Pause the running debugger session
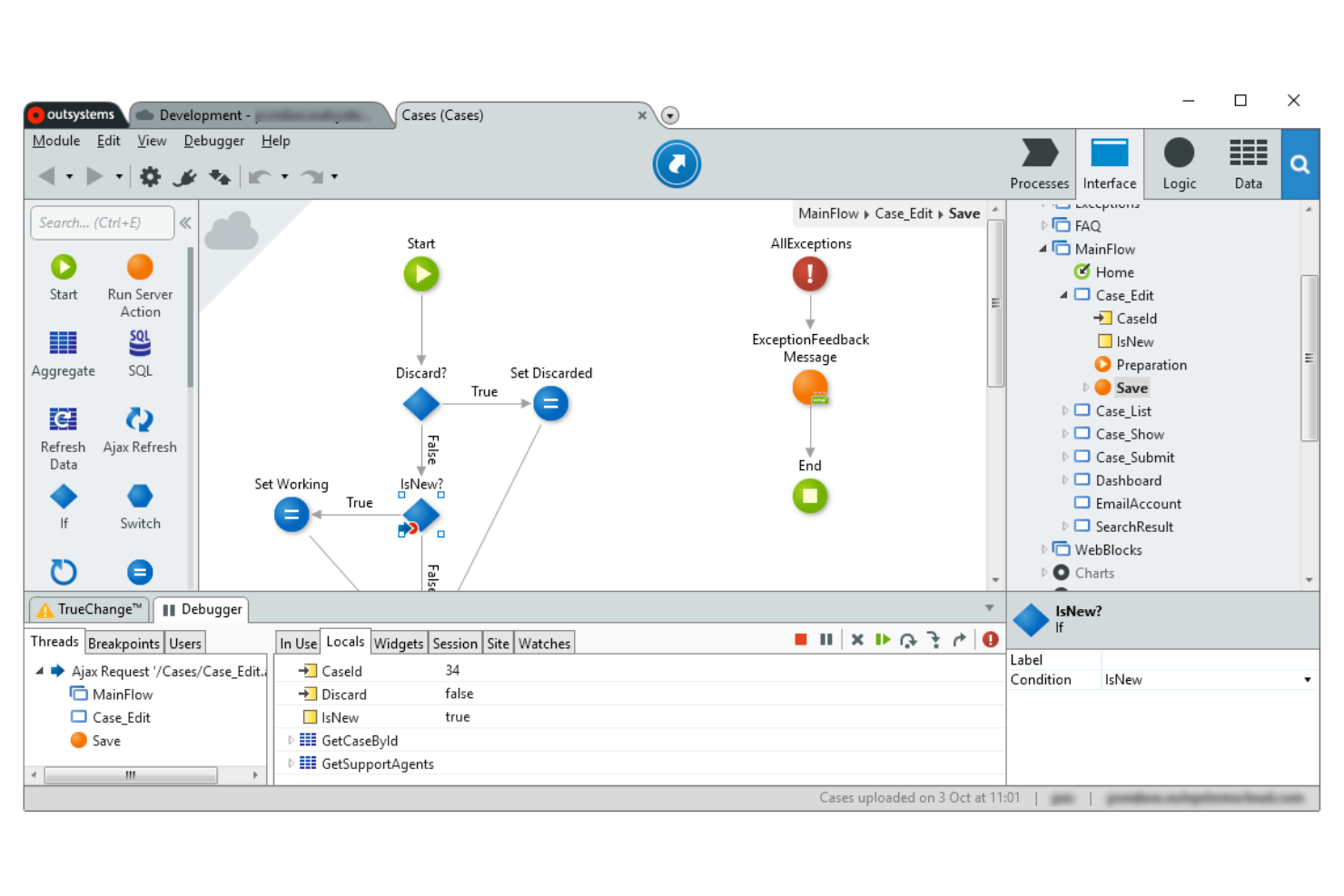Screen dimensions: 1344x896 coord(826,639)
